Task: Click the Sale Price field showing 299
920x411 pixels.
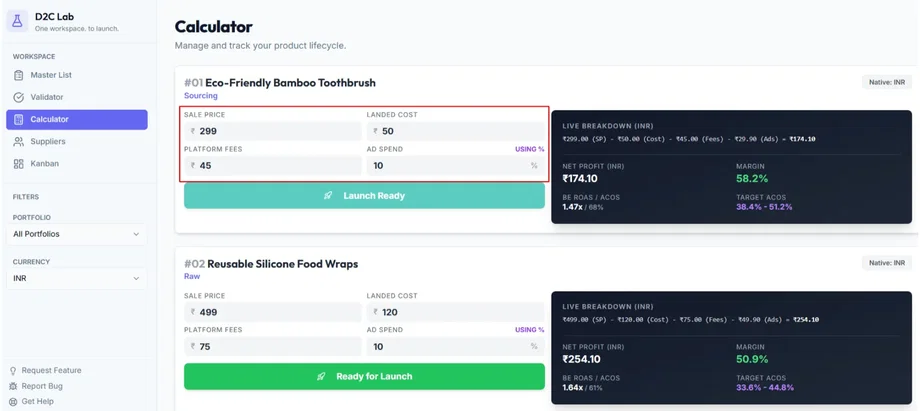Action: pos(272,131)
